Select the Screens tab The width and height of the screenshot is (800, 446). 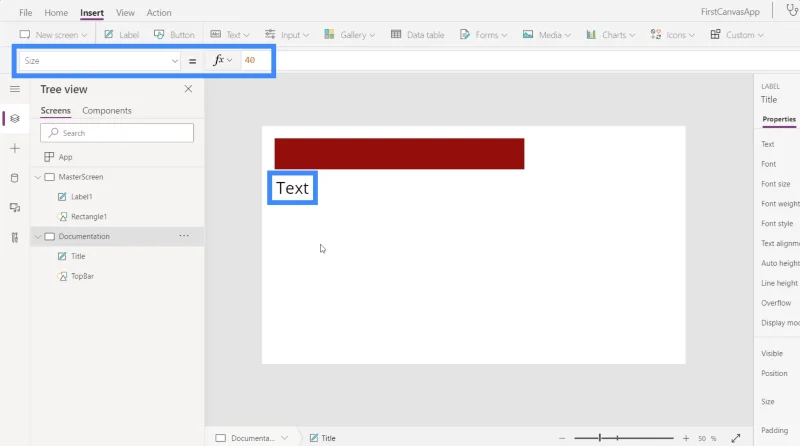[x=56, y=111]
